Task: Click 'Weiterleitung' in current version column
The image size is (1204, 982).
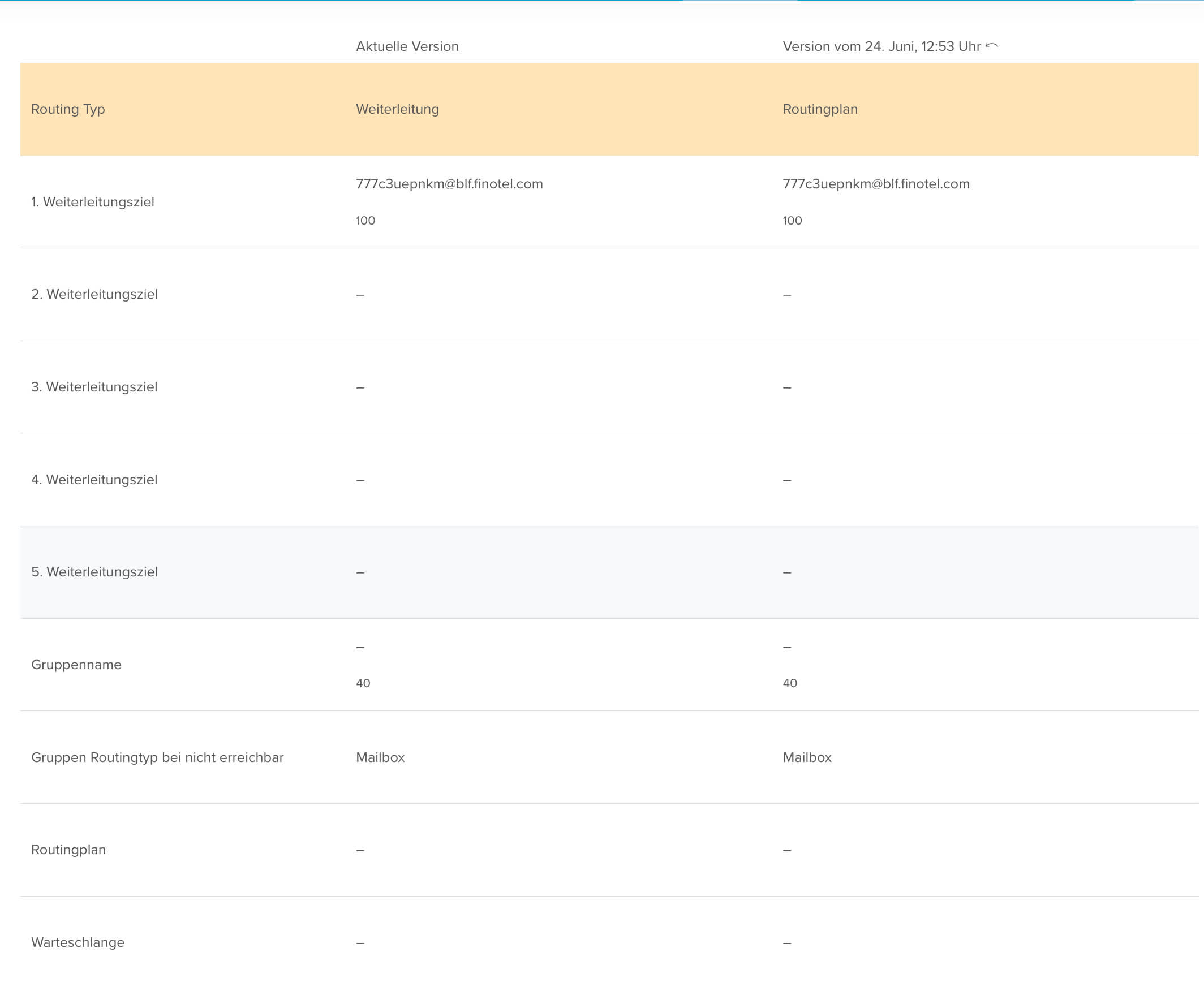Action: pyautogui.click(x=397, y=109)
